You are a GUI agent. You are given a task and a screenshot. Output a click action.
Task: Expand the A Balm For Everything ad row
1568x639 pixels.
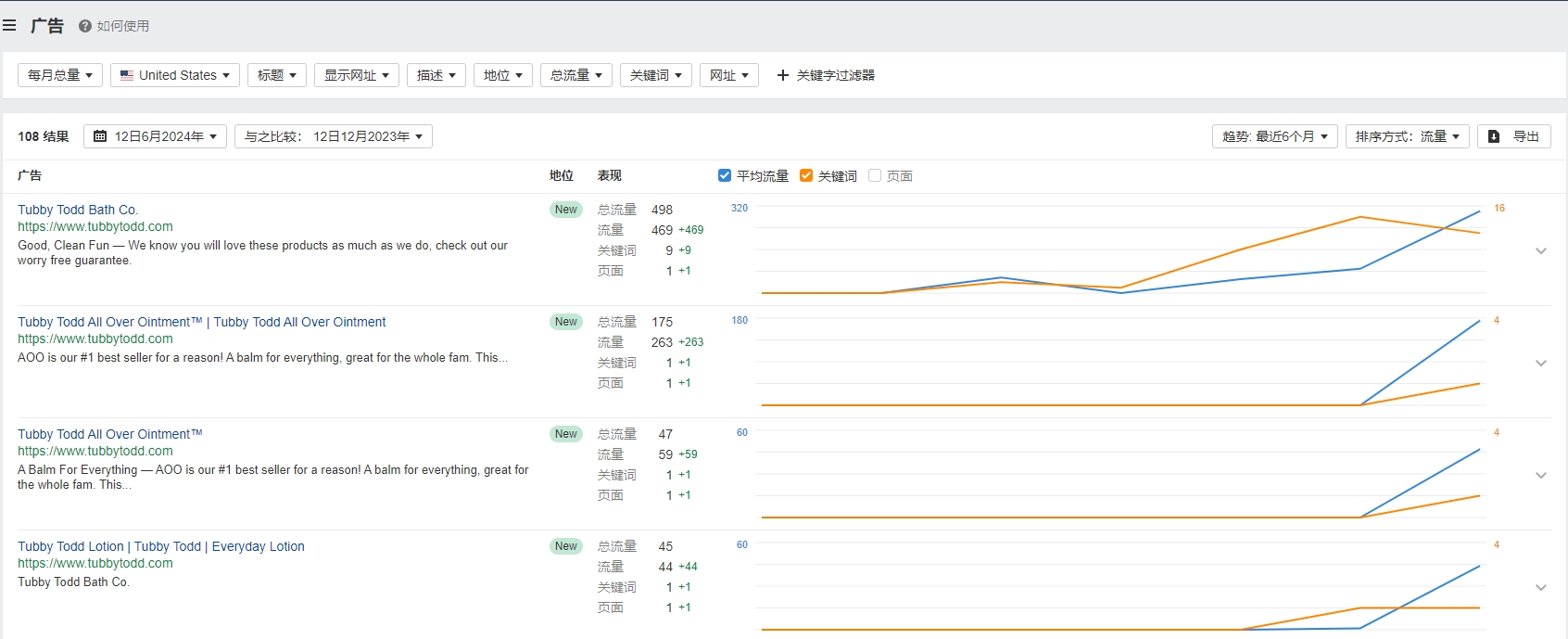(1541, 475)
